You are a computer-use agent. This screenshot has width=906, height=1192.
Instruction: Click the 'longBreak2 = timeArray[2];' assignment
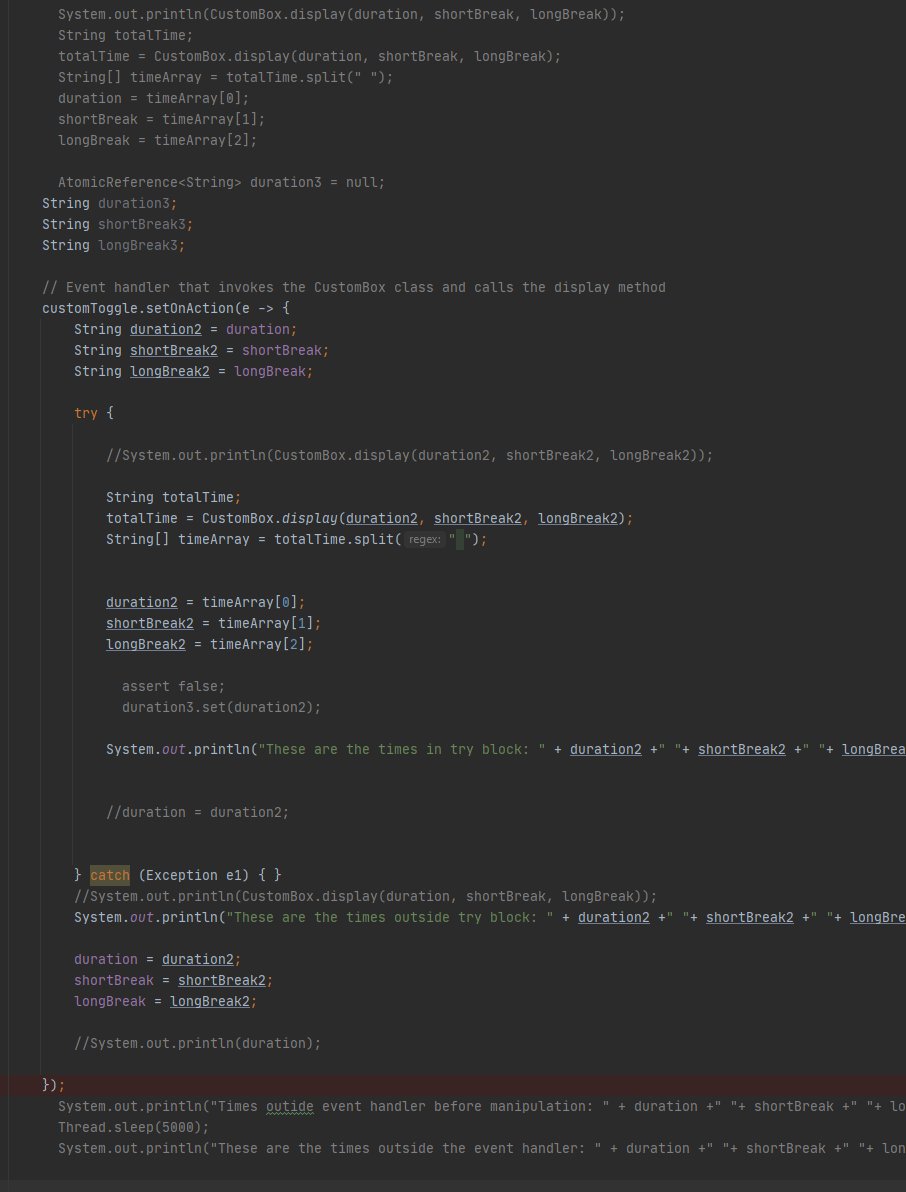pyautogui.click(x=209, y=645)
